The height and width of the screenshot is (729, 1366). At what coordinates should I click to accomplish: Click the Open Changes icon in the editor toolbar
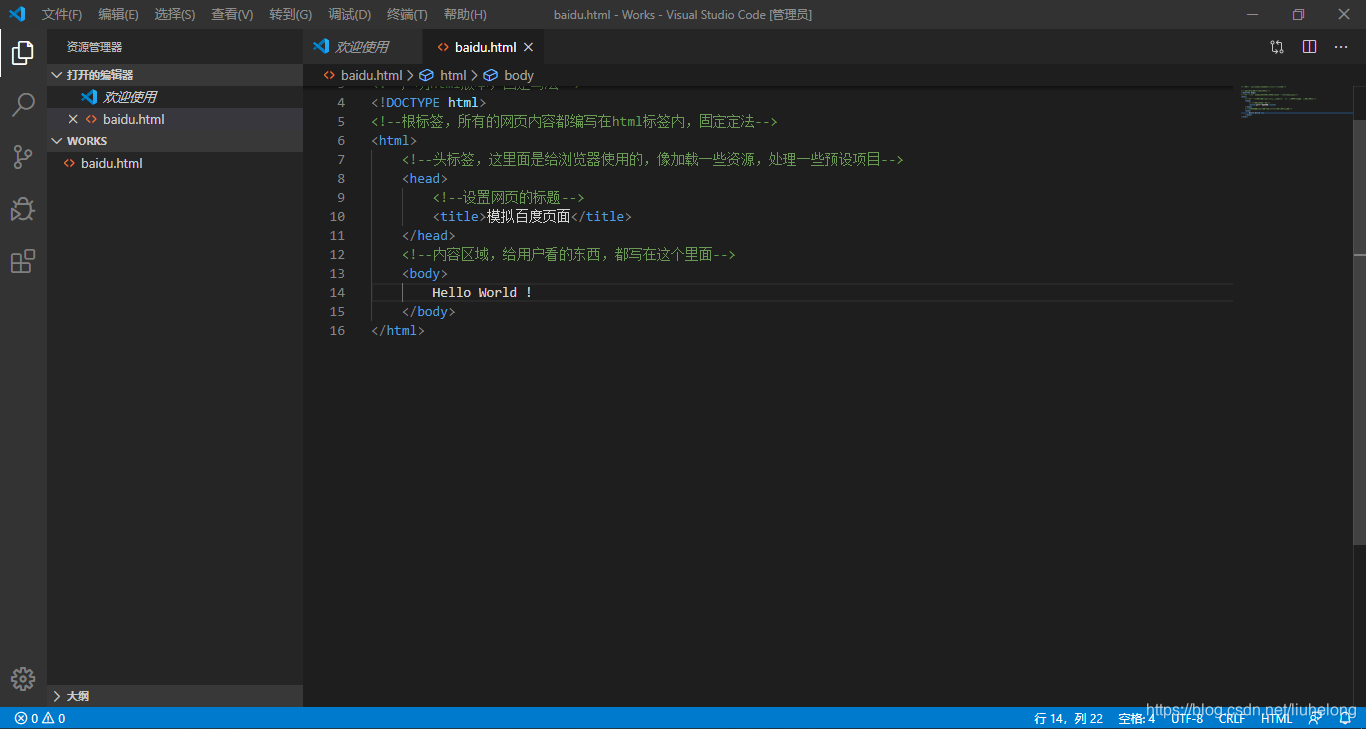pos(1277,47)
